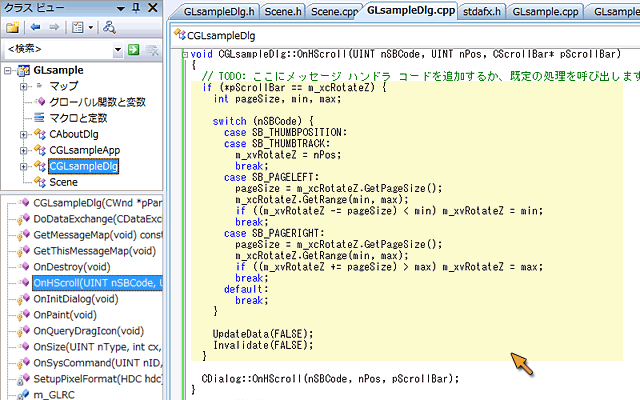Click the OnDestroy method icon
This screenshot has width=640, height=400.
(x=25, y=267)
